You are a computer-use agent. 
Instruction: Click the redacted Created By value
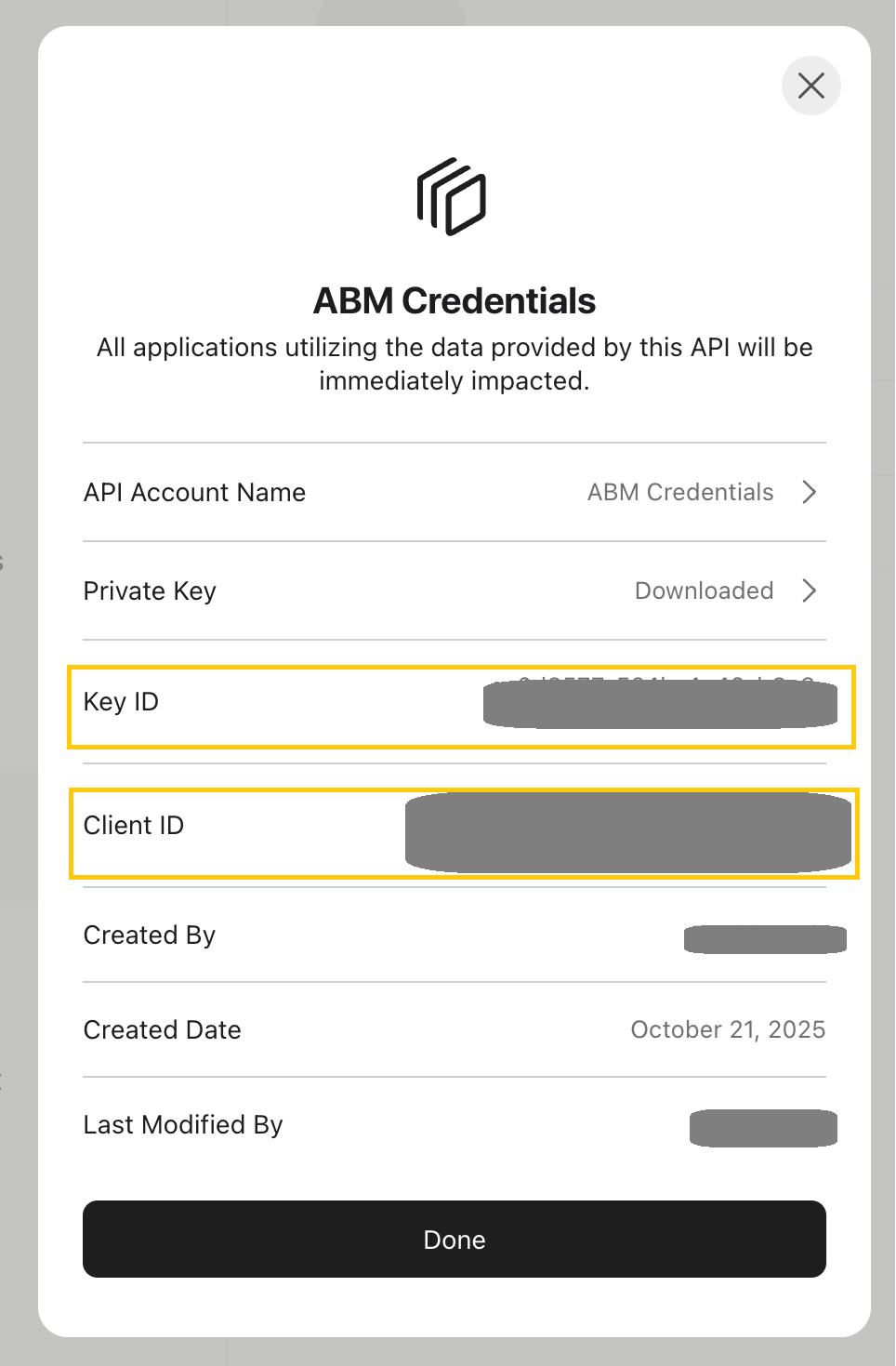(x=764, y=939)
